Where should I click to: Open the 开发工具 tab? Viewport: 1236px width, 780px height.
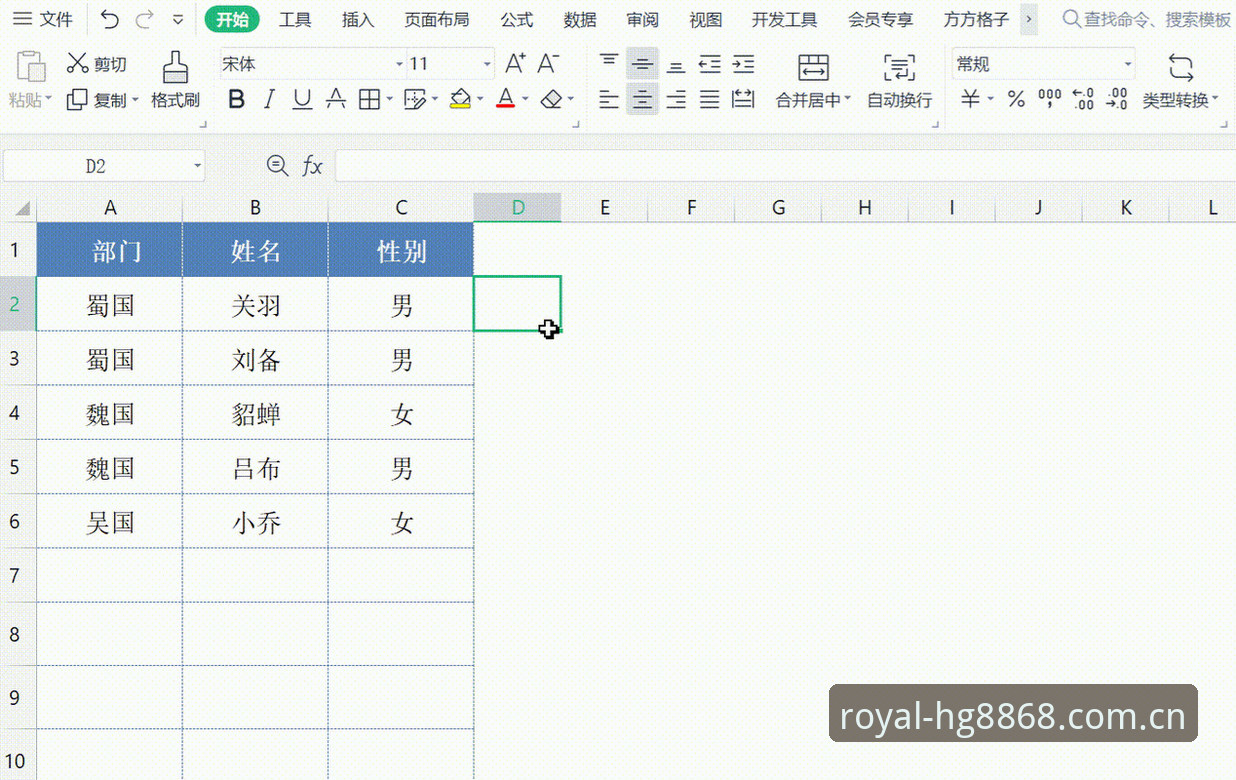click(x=784, y=19)
